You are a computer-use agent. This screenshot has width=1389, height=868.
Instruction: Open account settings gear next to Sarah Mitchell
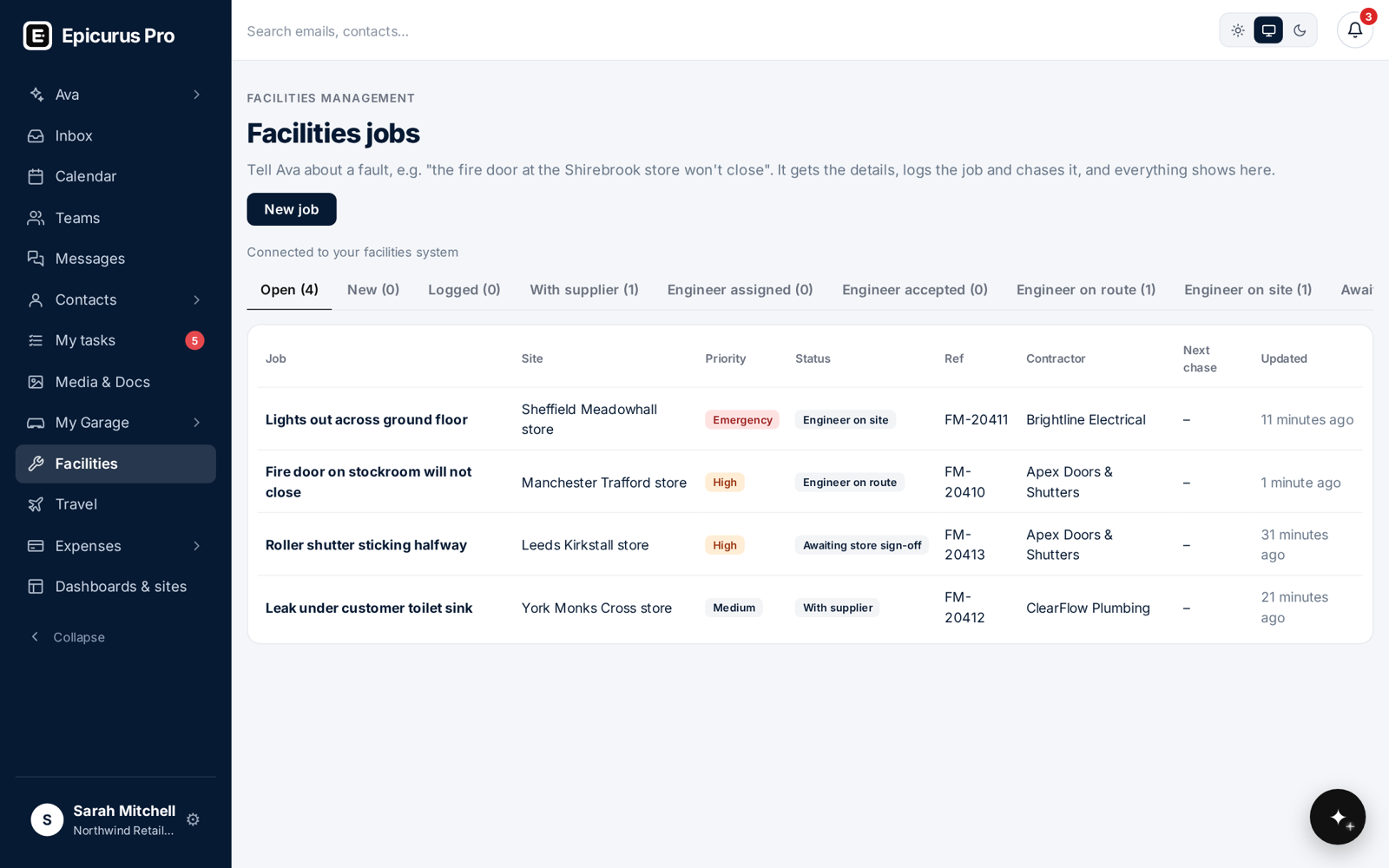[x=193, y=819]
